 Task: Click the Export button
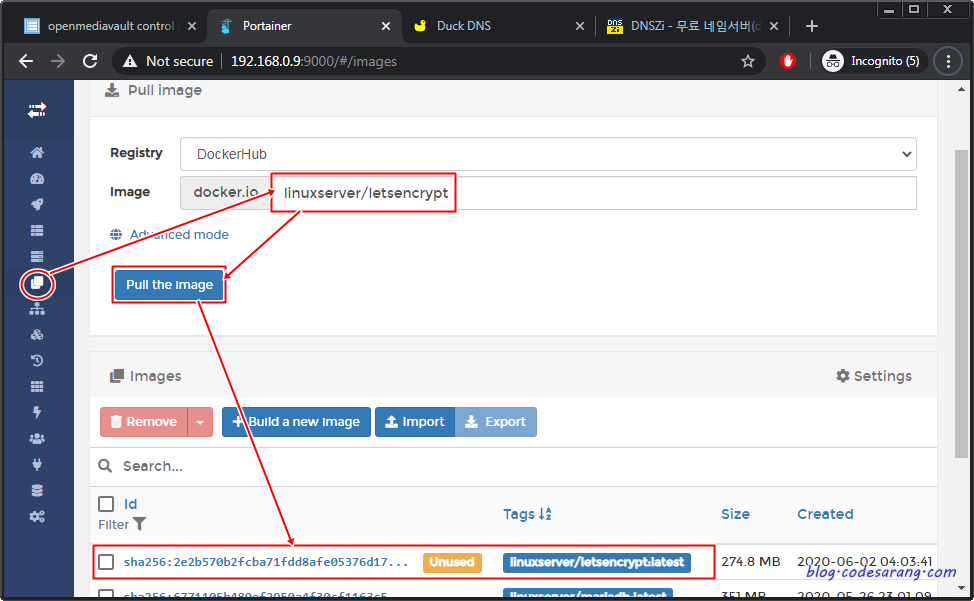[496, 422]
